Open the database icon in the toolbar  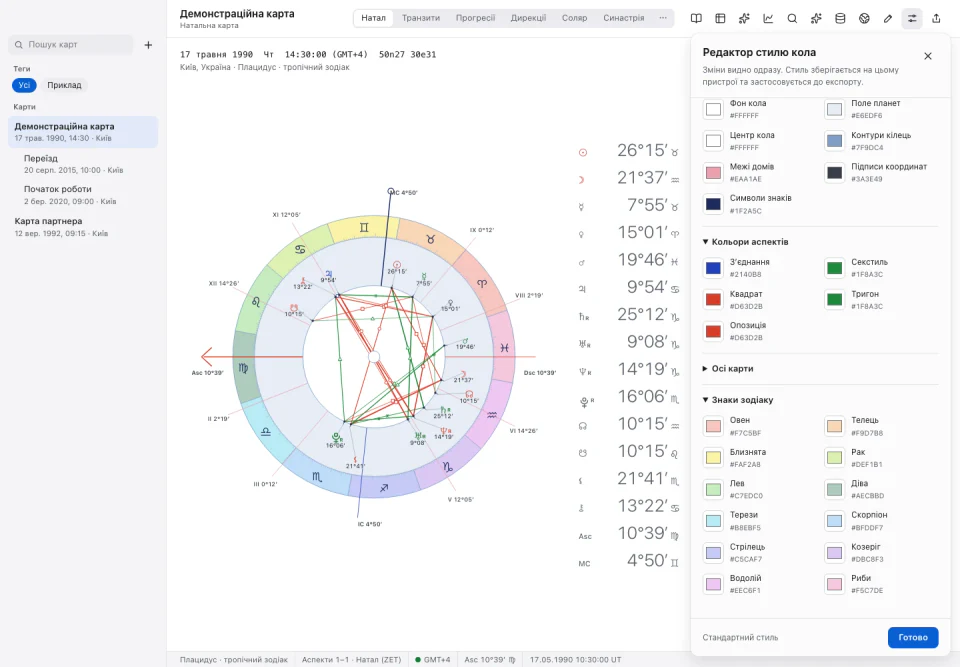click(x=840, y=18)
